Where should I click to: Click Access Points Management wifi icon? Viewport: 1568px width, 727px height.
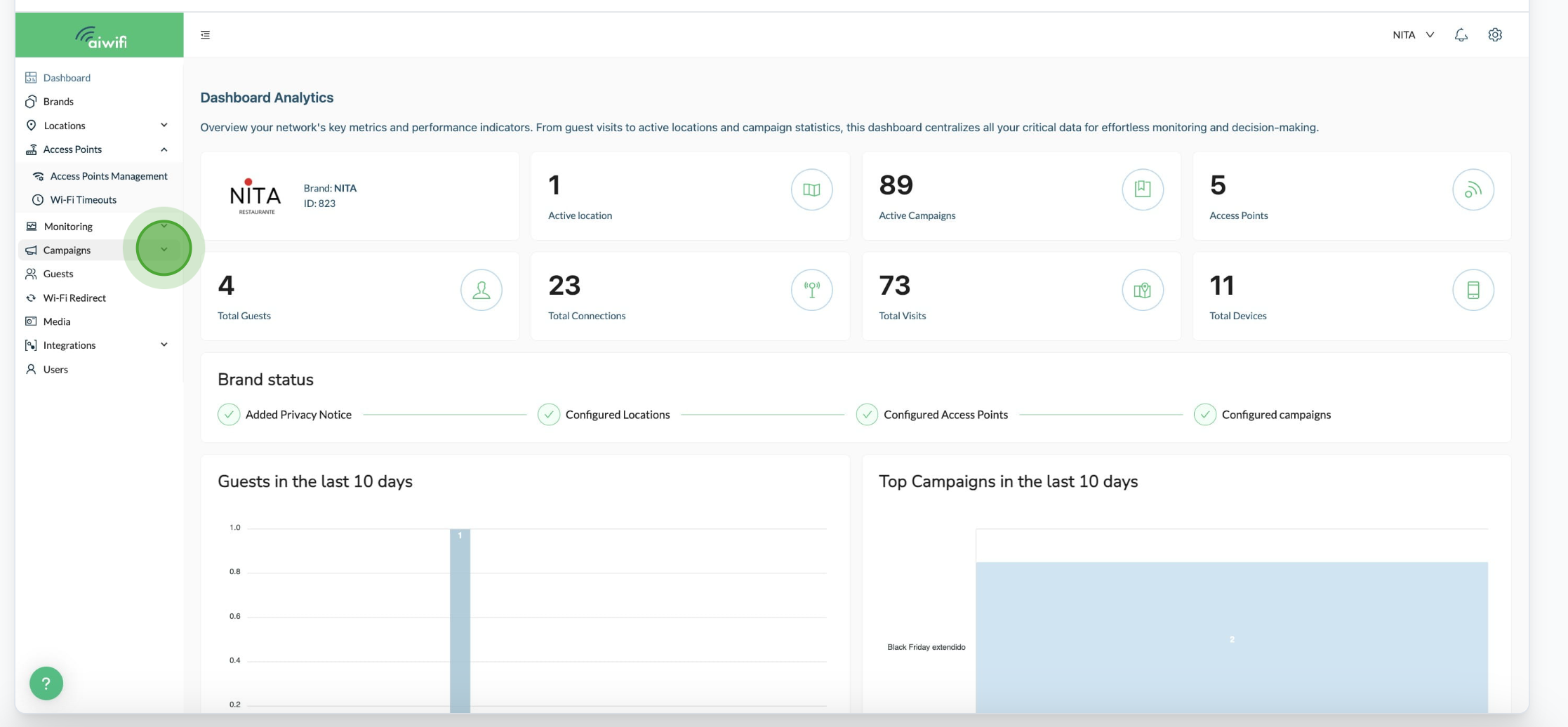tap(38, 176)
